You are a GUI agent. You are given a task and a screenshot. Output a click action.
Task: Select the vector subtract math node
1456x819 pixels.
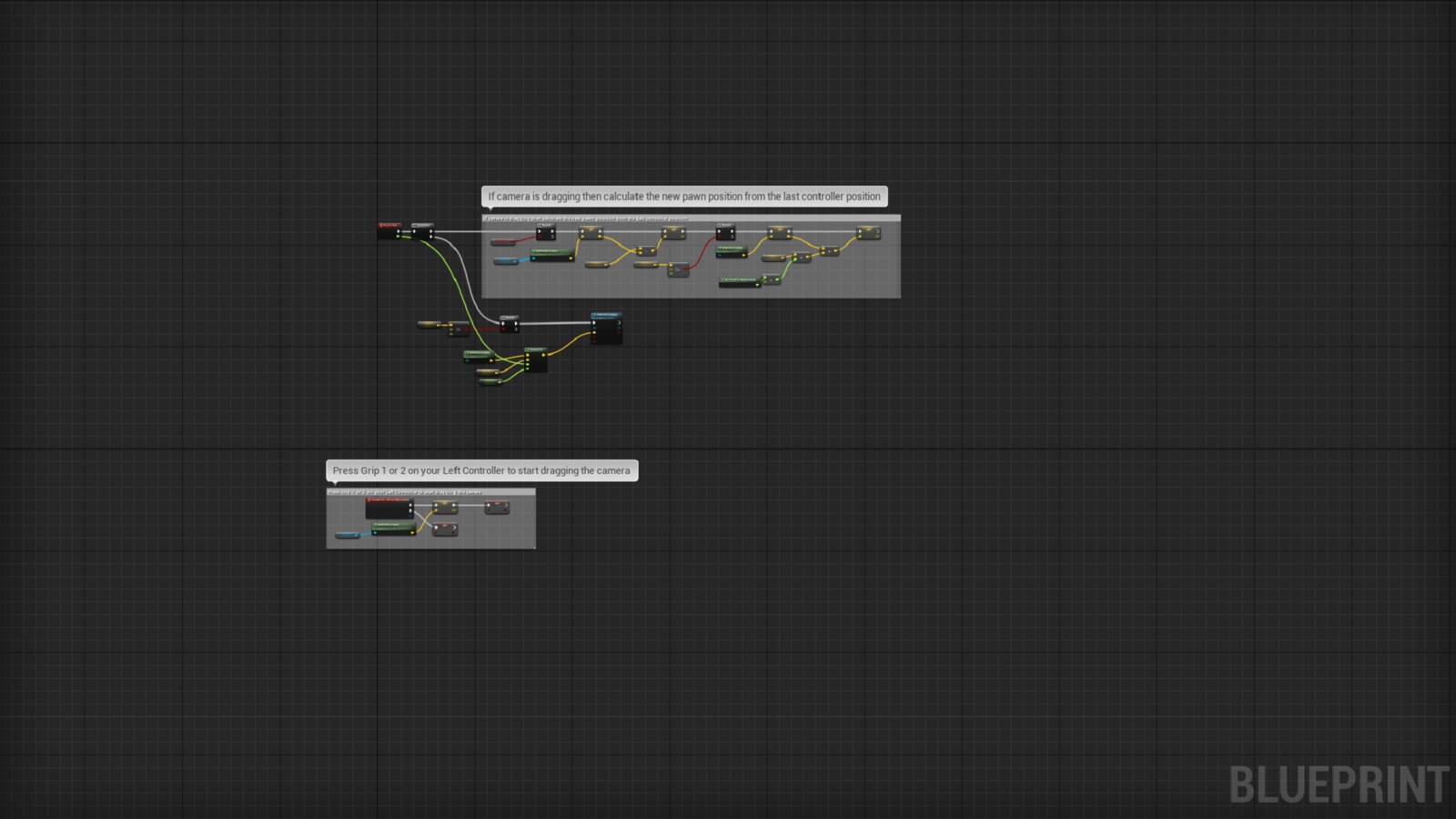point(650,252)
